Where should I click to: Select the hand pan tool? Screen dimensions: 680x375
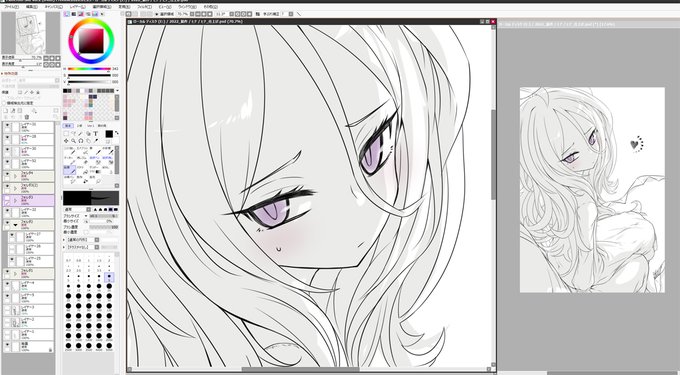(88, 141)
